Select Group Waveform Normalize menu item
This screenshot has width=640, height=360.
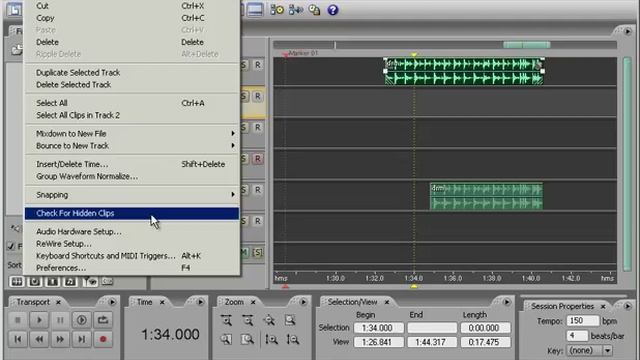coord(132,176)
